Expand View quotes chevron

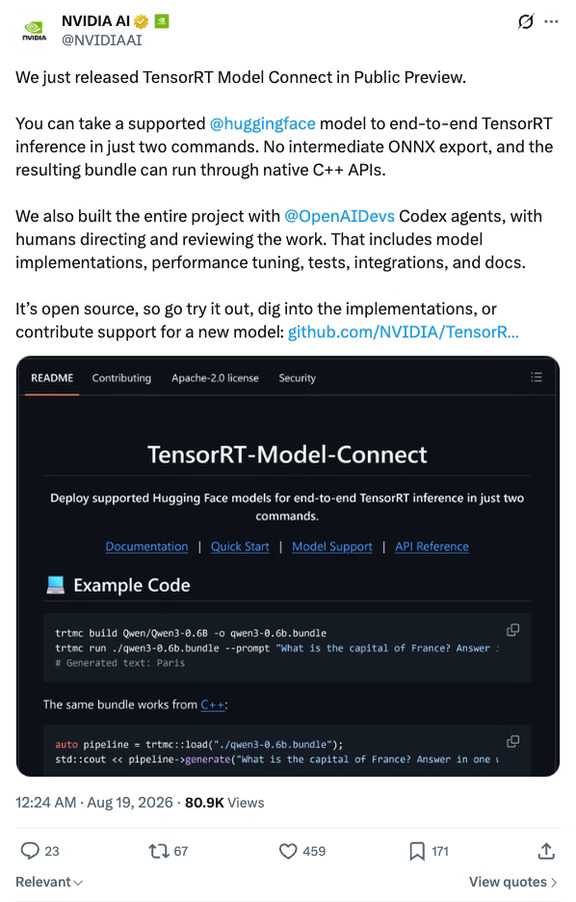(x=554, y=882)
